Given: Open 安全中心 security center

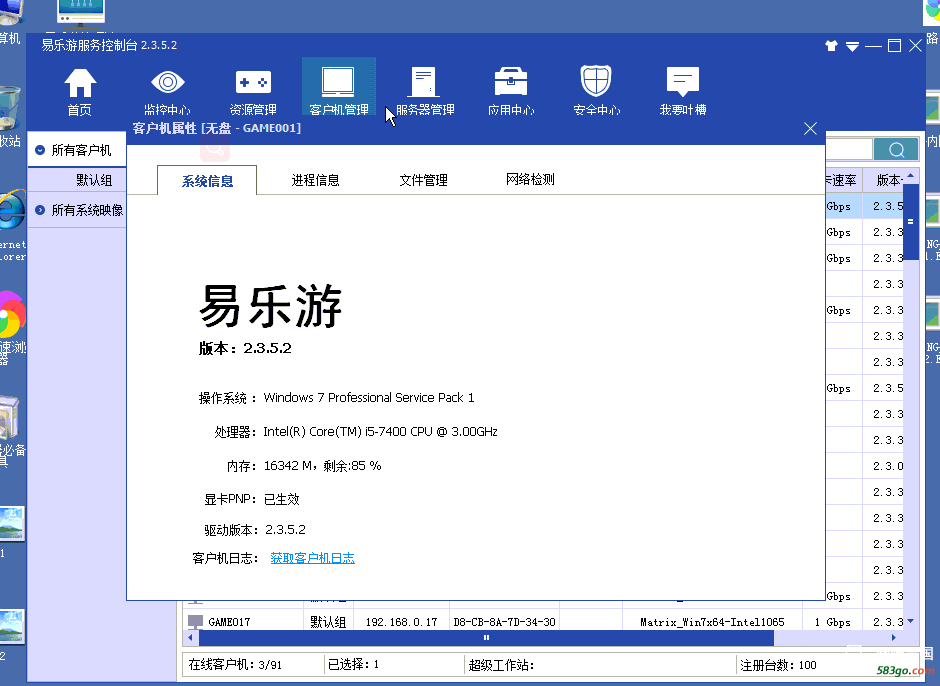Looking at the screenshot, I should point(597,90).
